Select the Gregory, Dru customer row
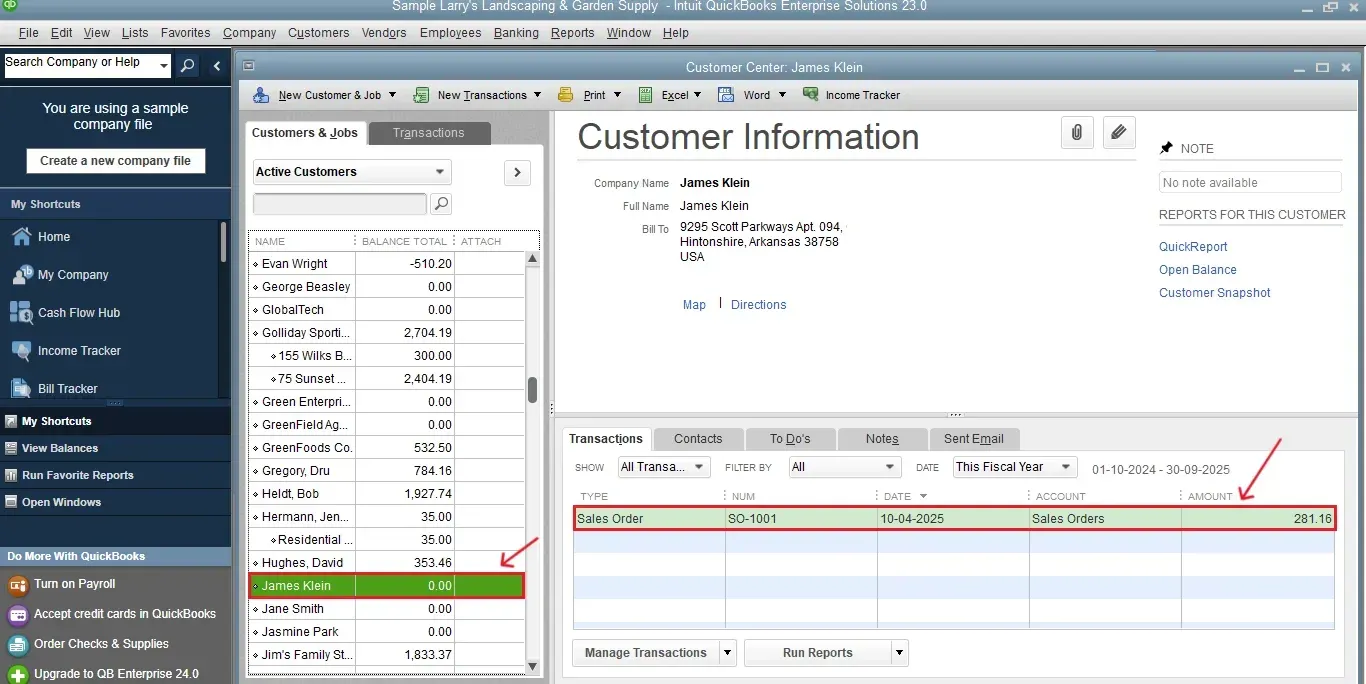This screenshot has width=1366, height=684. coord(387,471)
